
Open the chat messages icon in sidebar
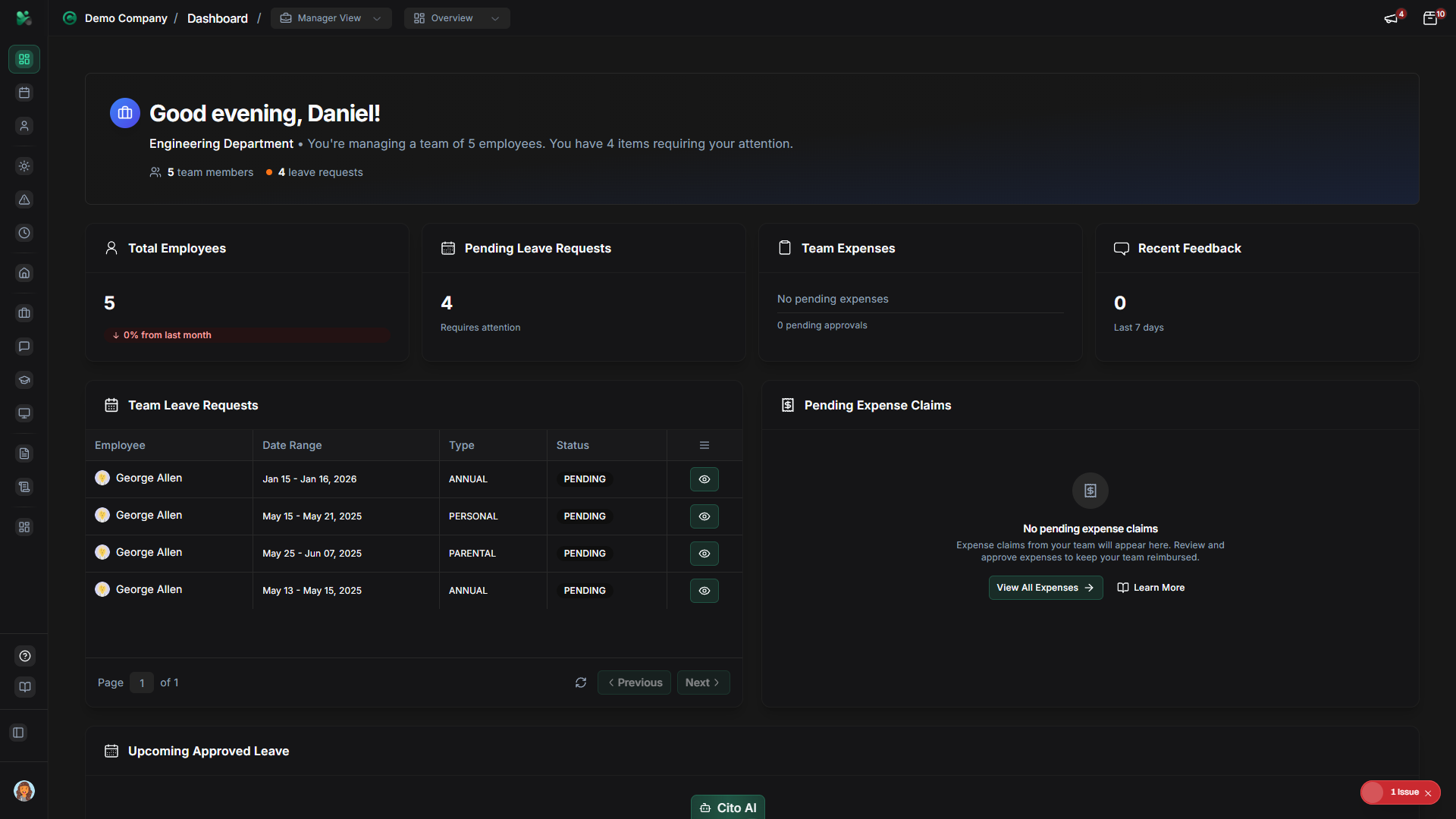coord(24,347)
